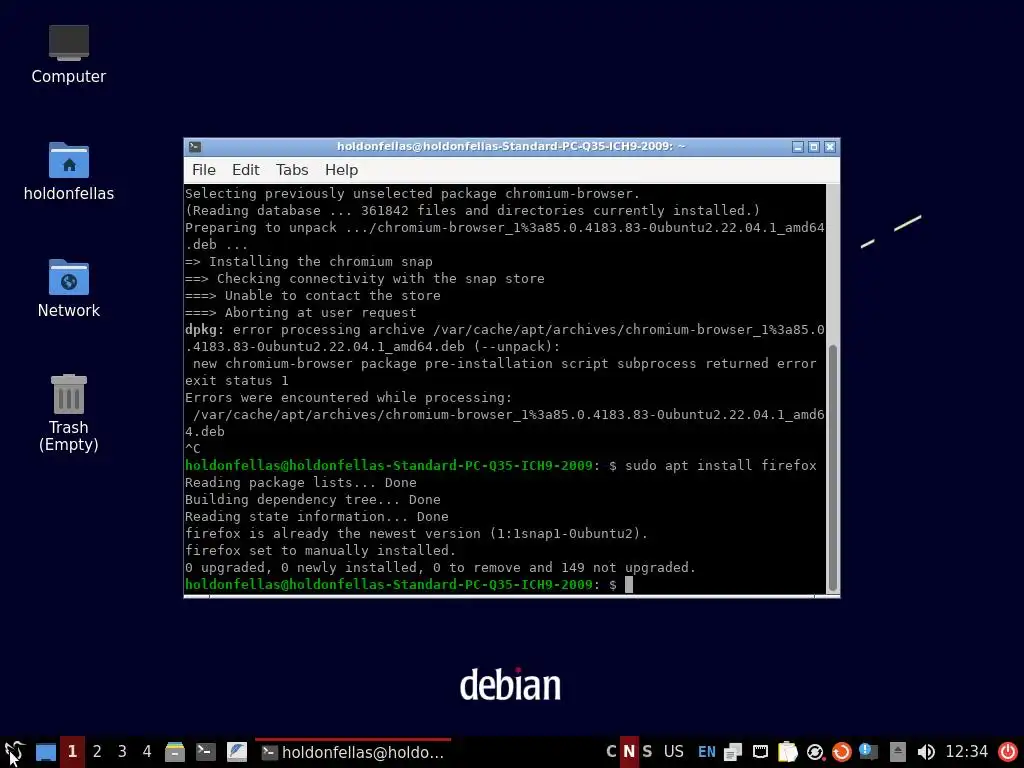Launch the terminal from the quick launch
The image size is (1024, 768).
coord(206,752)
